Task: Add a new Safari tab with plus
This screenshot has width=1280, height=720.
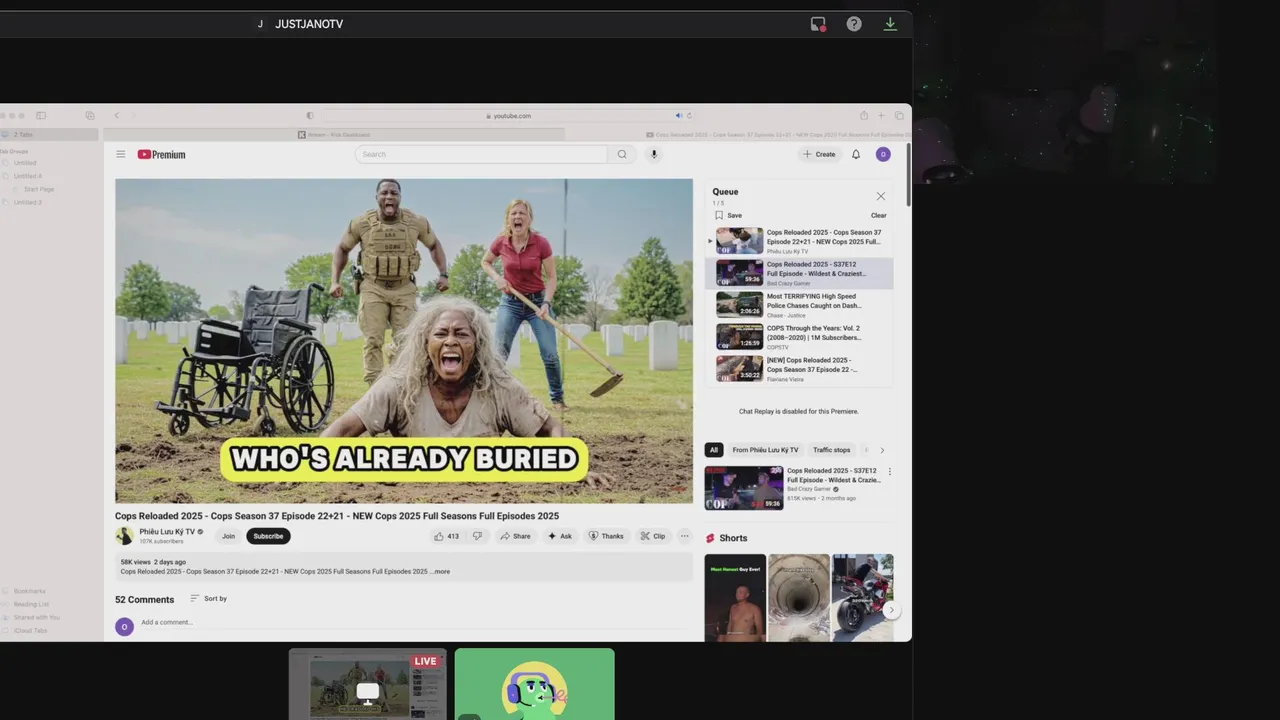Action: point(881,116)
